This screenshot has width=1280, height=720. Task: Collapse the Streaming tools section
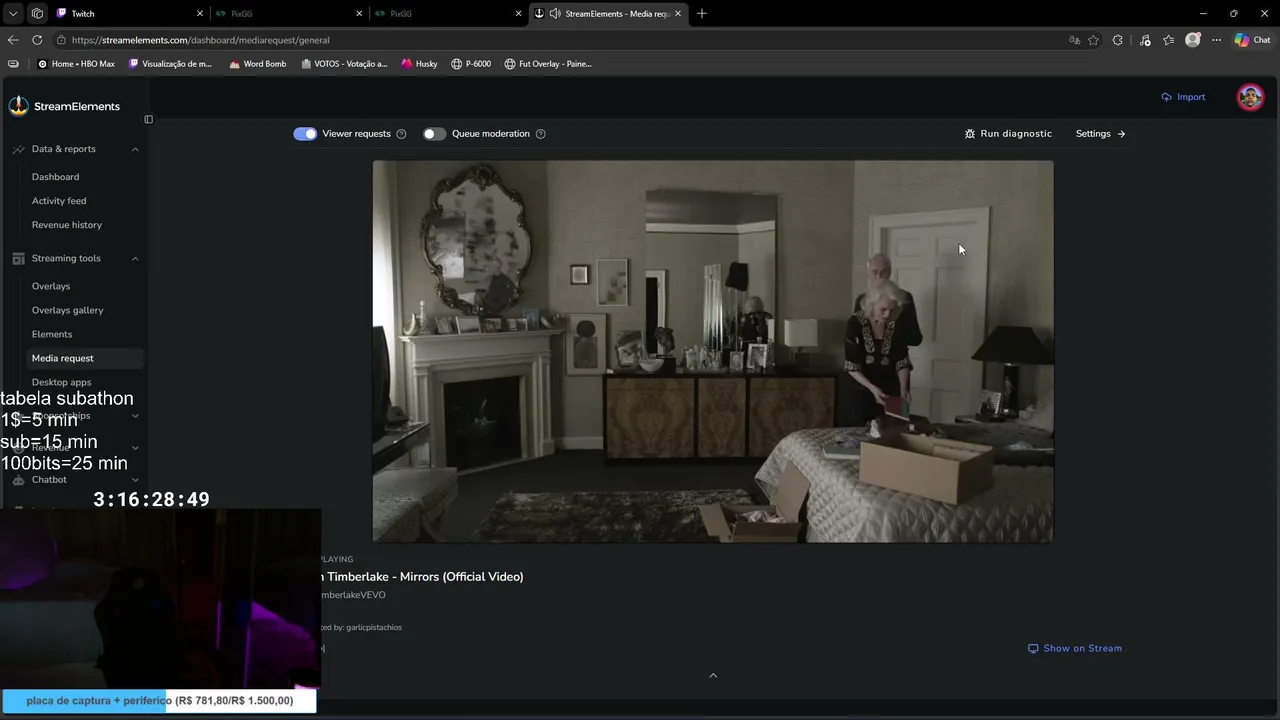[x=135, y=258]
